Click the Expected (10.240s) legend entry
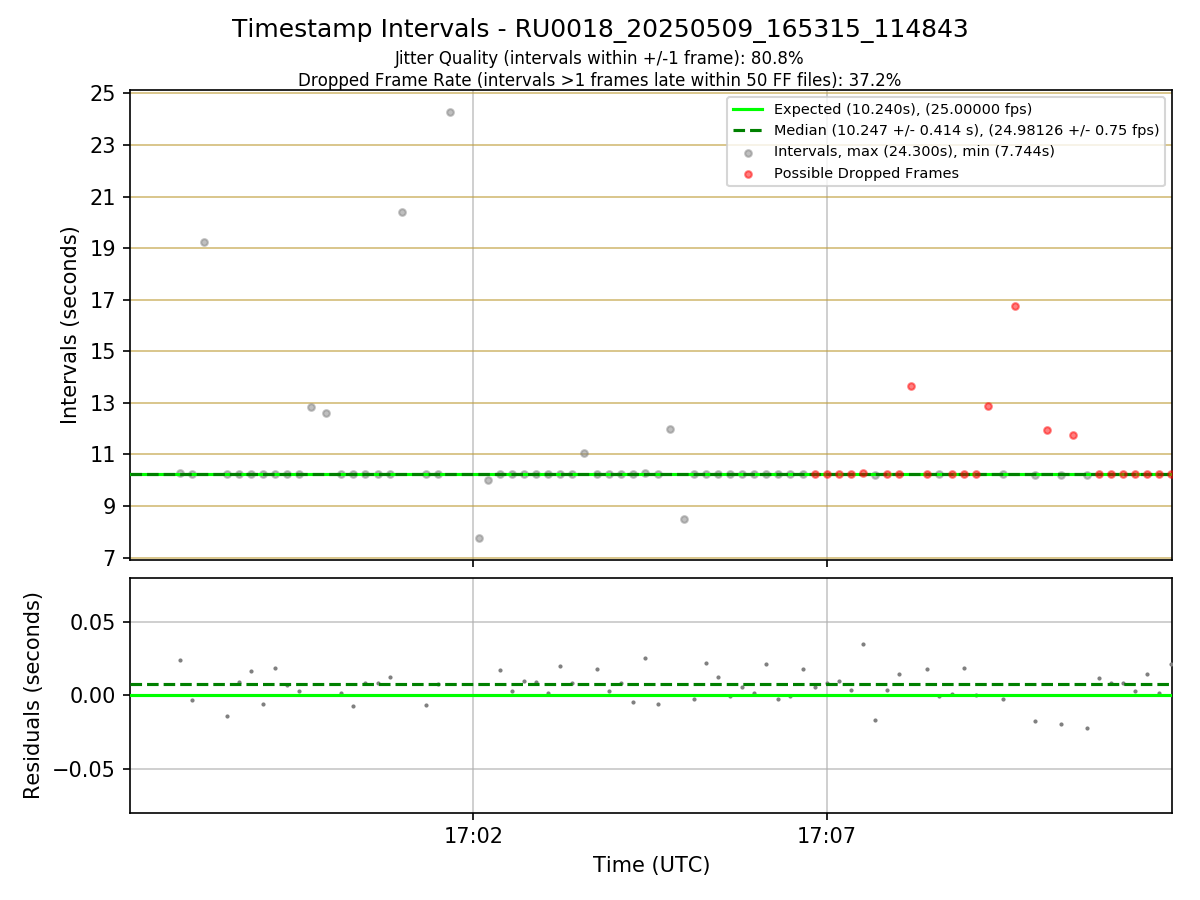Viewport: 1200px width, 900px height. coord(903,109)
